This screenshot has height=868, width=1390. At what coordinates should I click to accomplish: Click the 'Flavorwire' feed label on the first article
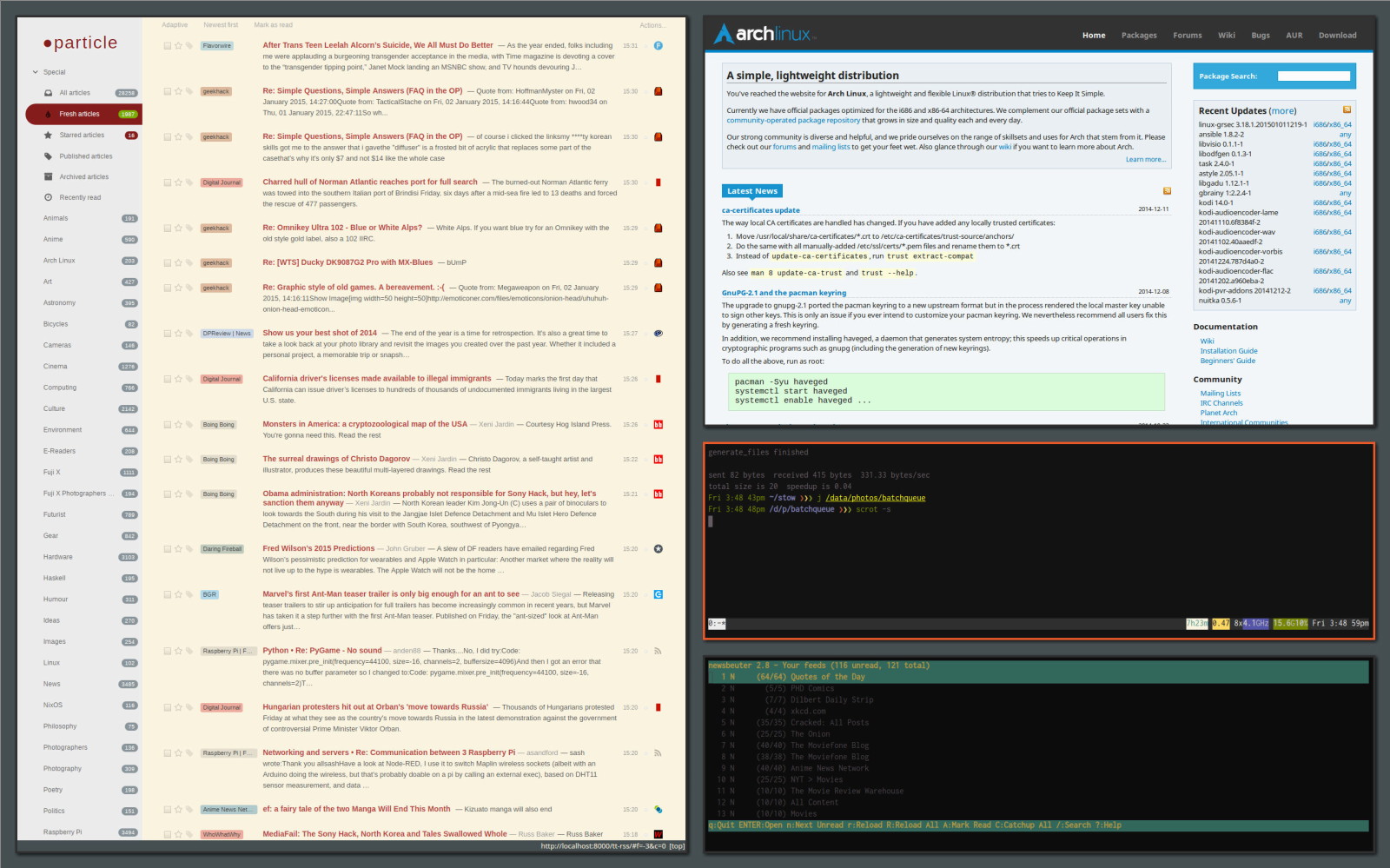point(217,46)
